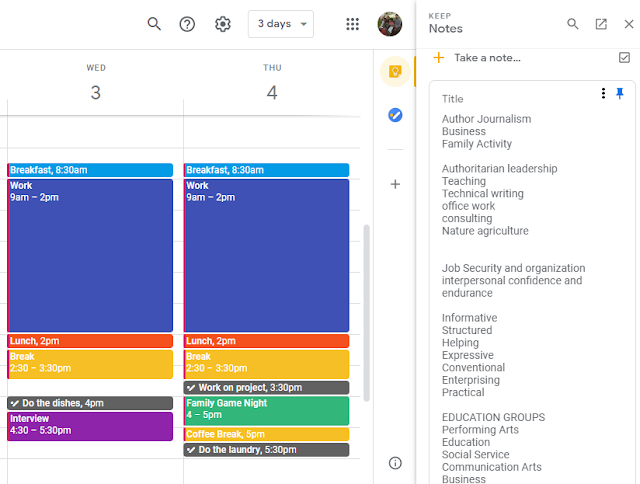Open the Support help icon
The width and height of the screenshot is (640, 484).
coord(187,24)
